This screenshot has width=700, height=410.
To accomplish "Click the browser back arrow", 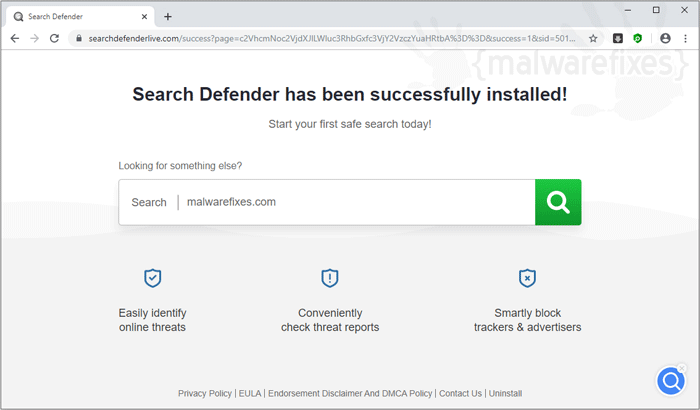I will [x=15, y=39].
